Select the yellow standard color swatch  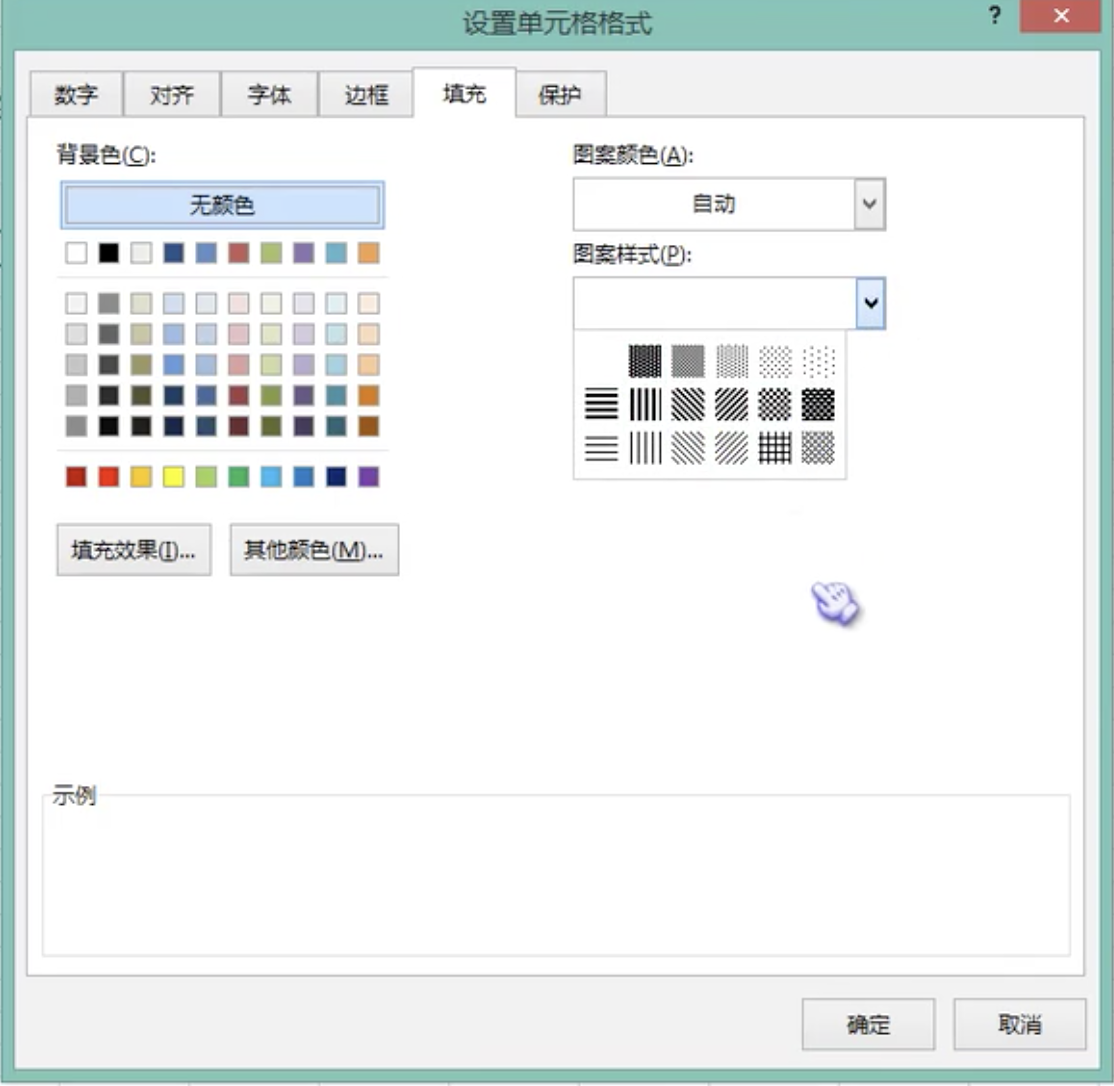tap(173, 477)
